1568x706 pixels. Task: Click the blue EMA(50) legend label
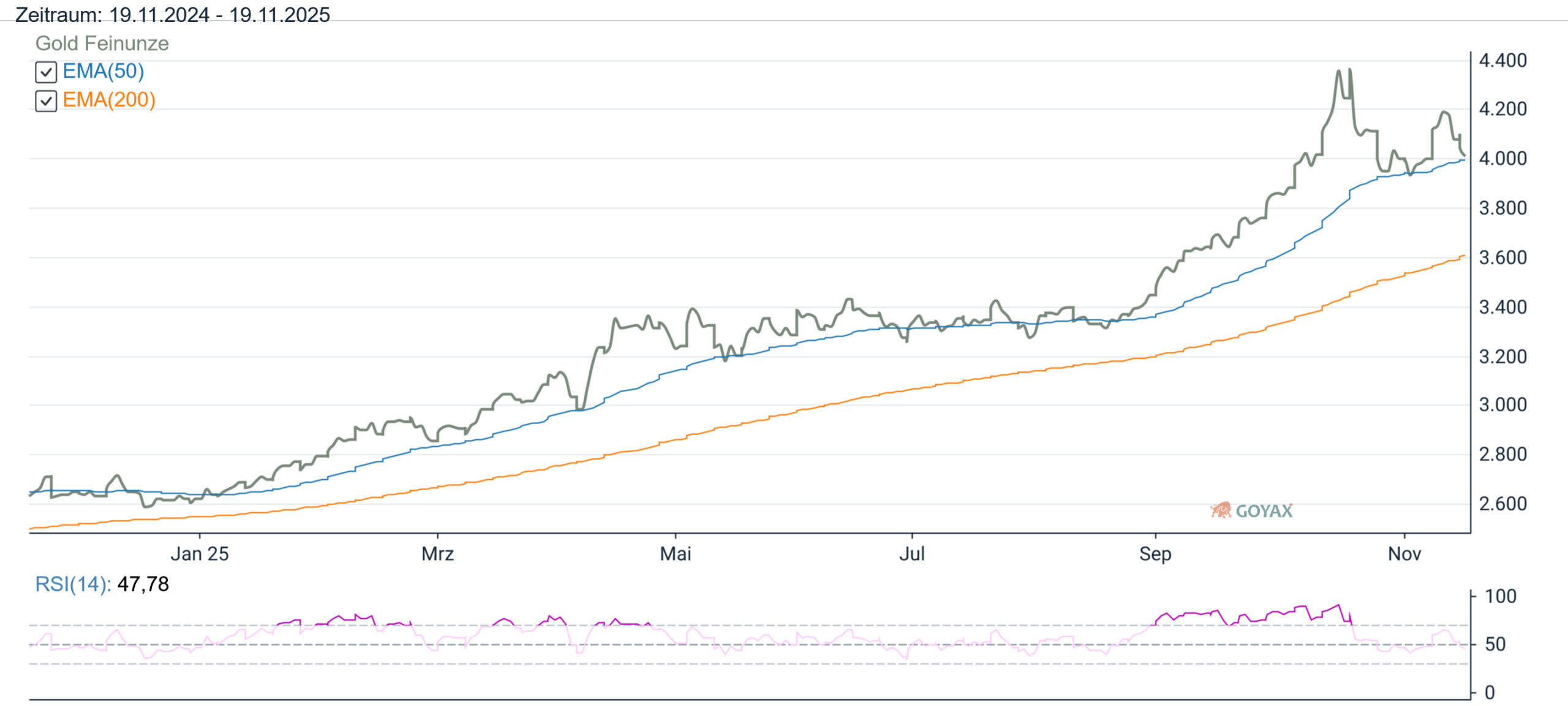(103, 72)
